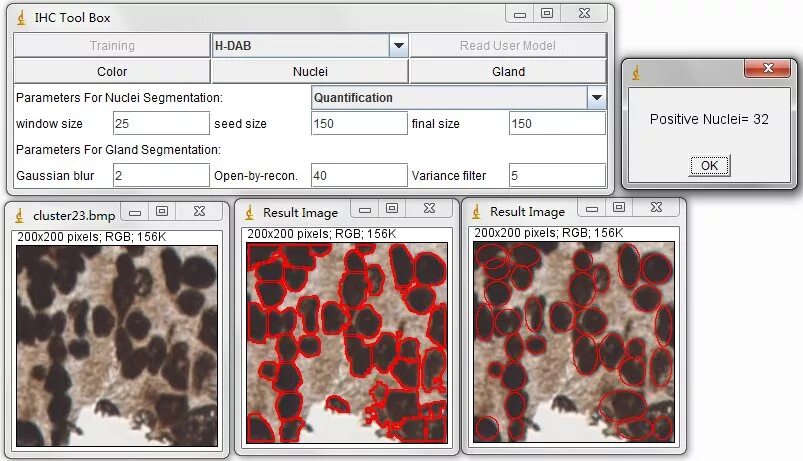Close the IHC Tool Box window
This screenshot has width=803, height=461.
(584, 14)
